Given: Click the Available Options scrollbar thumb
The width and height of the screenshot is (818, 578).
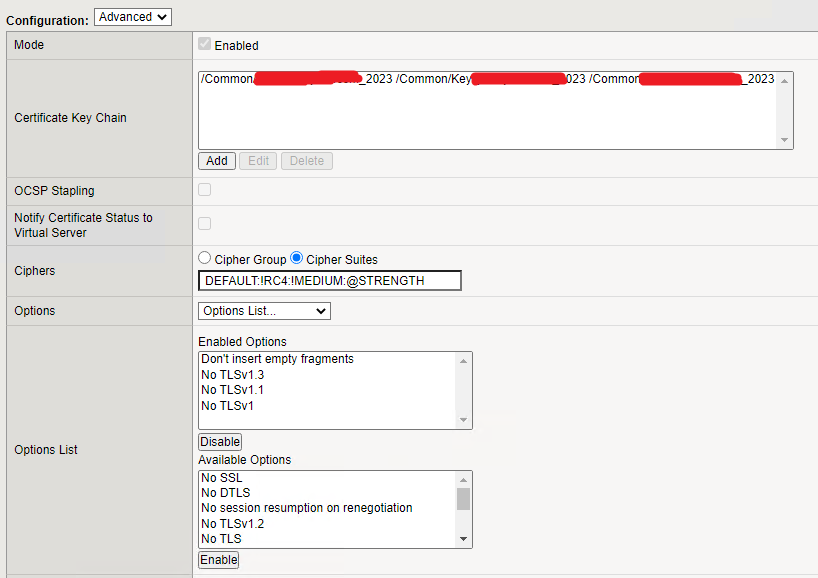Looking at the screenshot, I should [x=463, y=499].
